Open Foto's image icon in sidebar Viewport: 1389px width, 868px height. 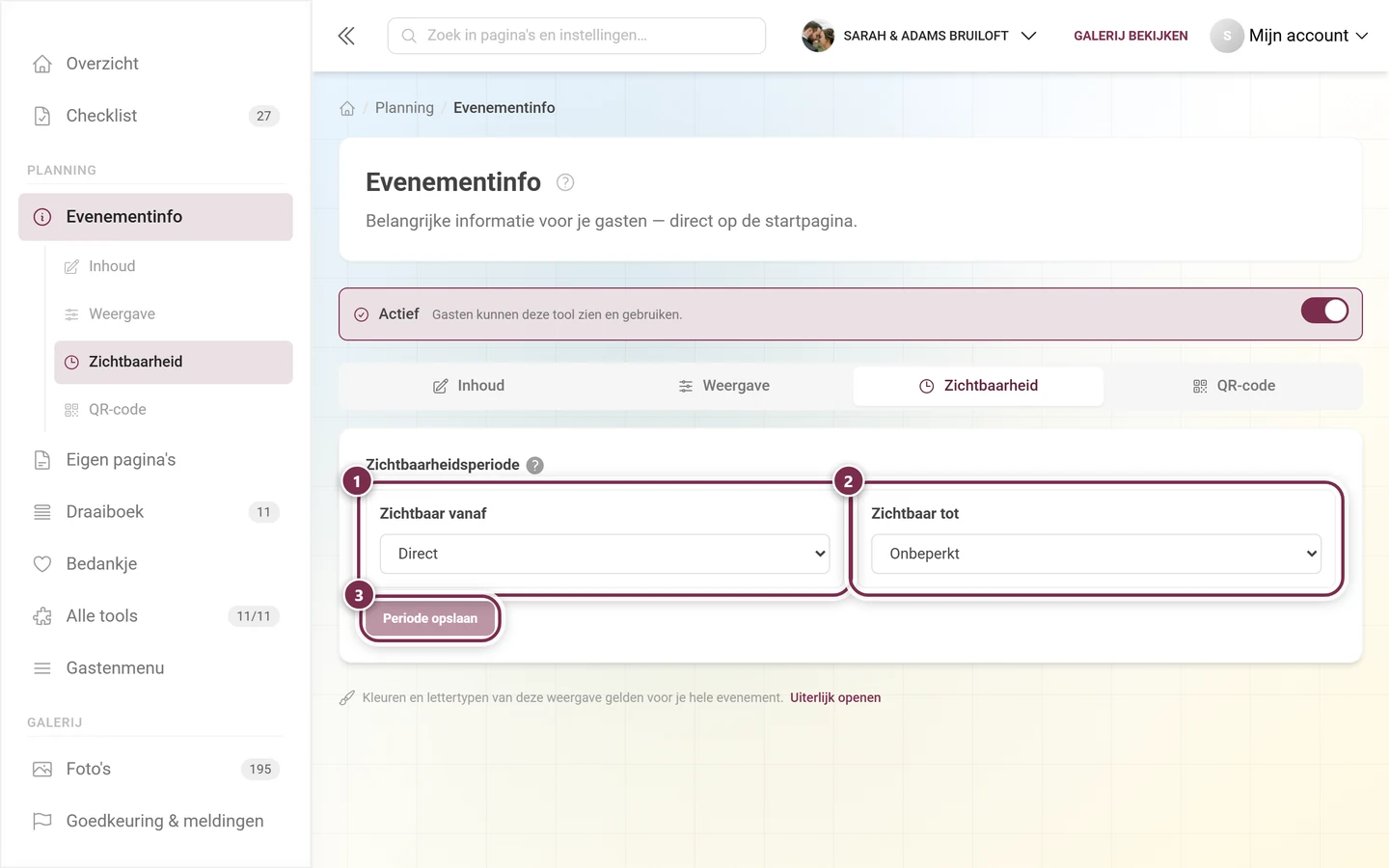click(x=42, y=769)
